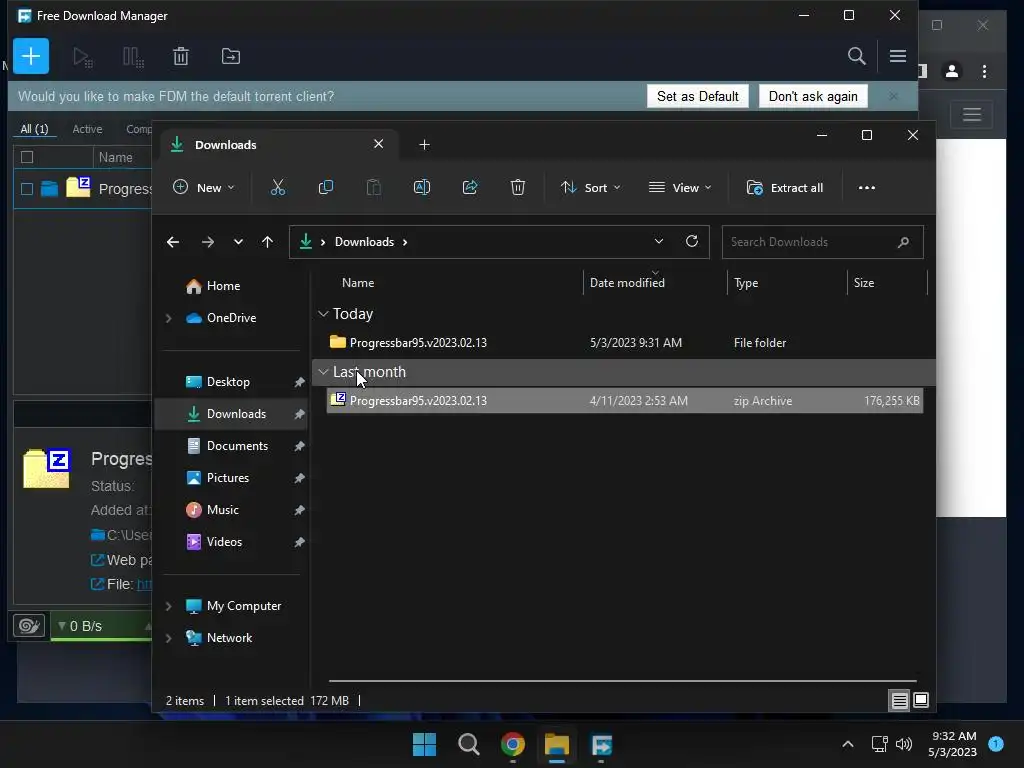The height and width of the screenshot is (768, 1024).
Task: Open volume speaker tray icon
Action: coord(904,744)
